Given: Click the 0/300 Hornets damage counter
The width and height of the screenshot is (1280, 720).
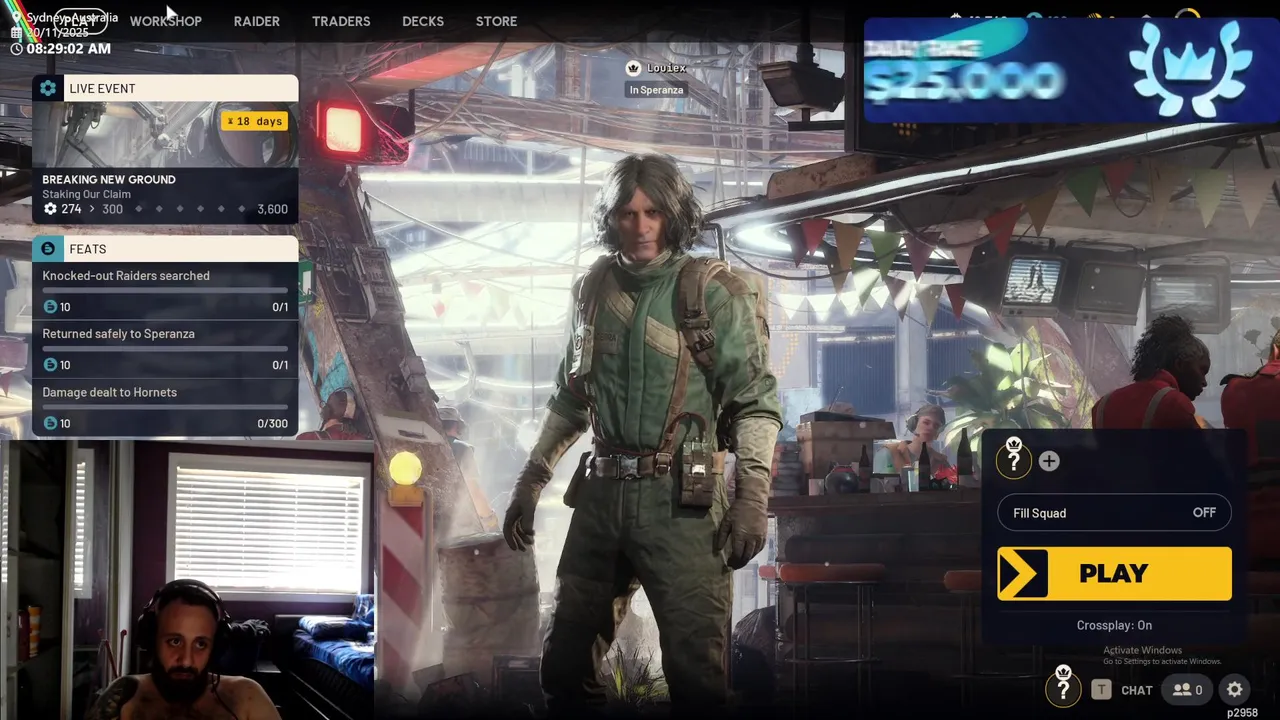Looking at the screenshot, I should pyautogui.click(x=272, y=424).
